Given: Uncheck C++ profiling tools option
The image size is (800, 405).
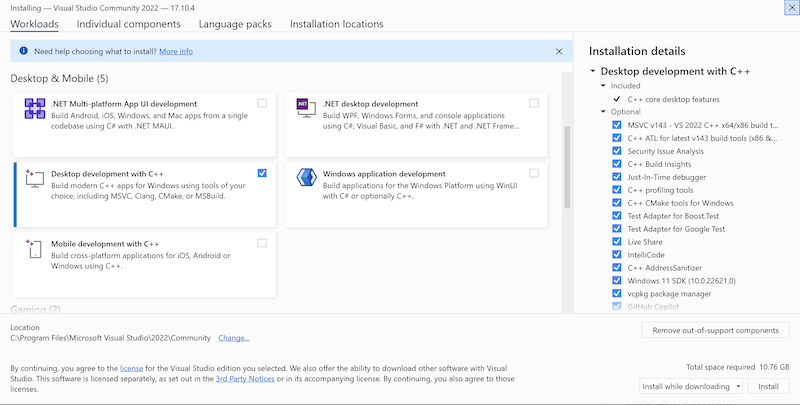Looking at the screenshot, I should 616,190.
